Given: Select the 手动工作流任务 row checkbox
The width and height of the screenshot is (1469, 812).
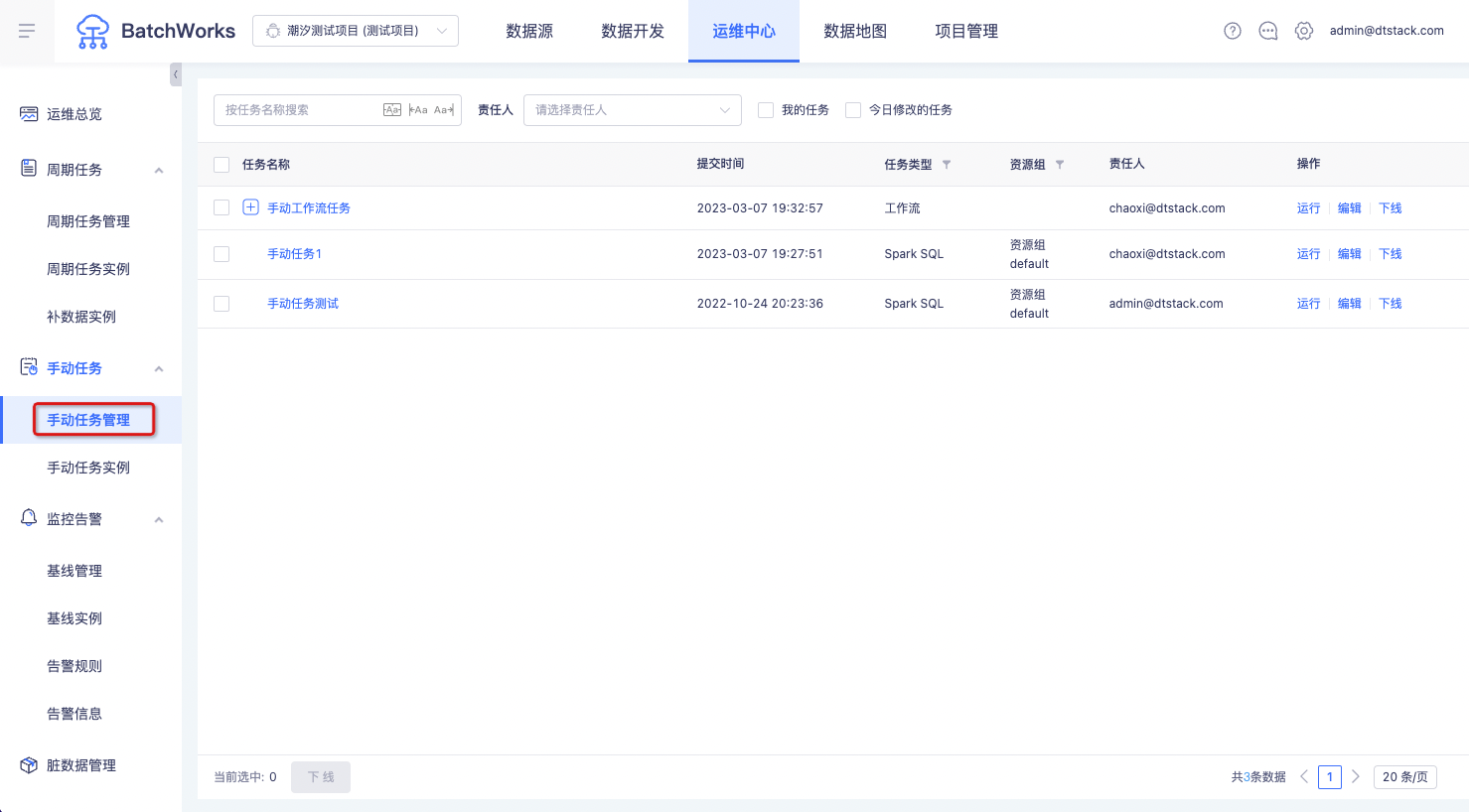Looking at the screenshot, I should (x=221, y=207).
